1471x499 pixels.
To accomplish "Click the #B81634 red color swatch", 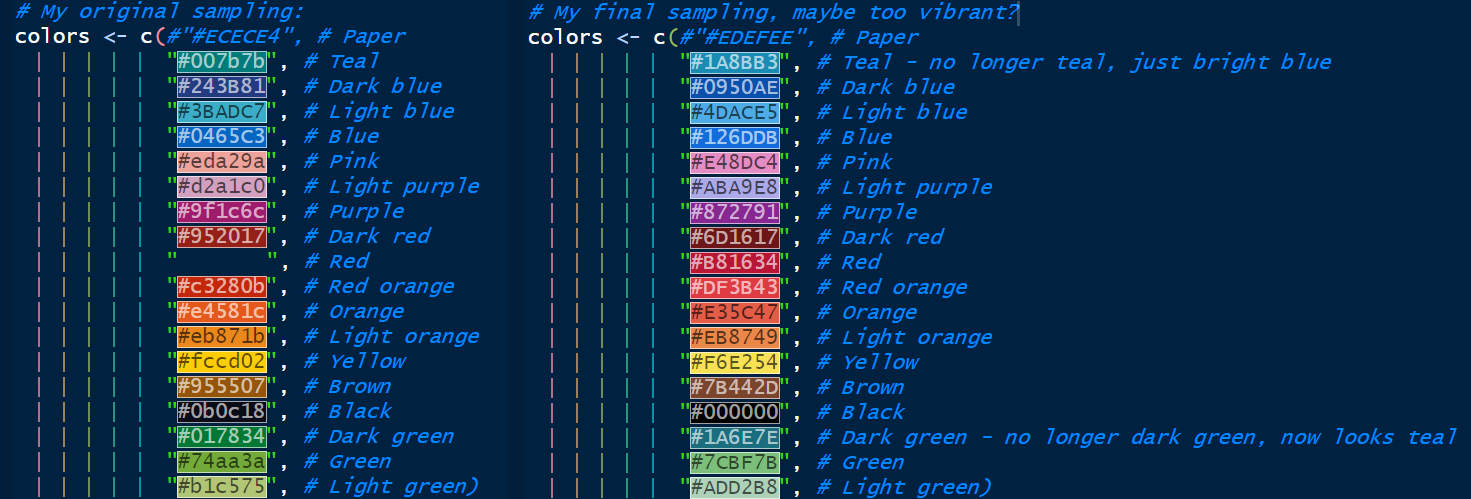I will pos(734,262).
